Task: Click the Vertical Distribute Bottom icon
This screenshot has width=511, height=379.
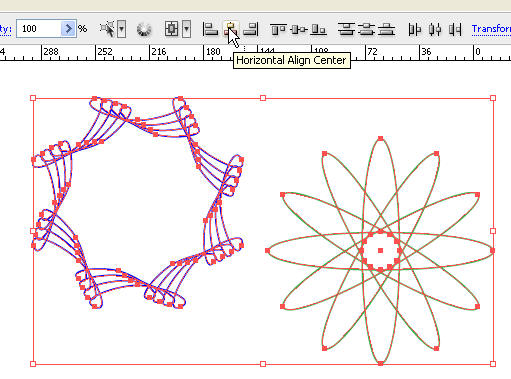Action: [x=387, y=29]
